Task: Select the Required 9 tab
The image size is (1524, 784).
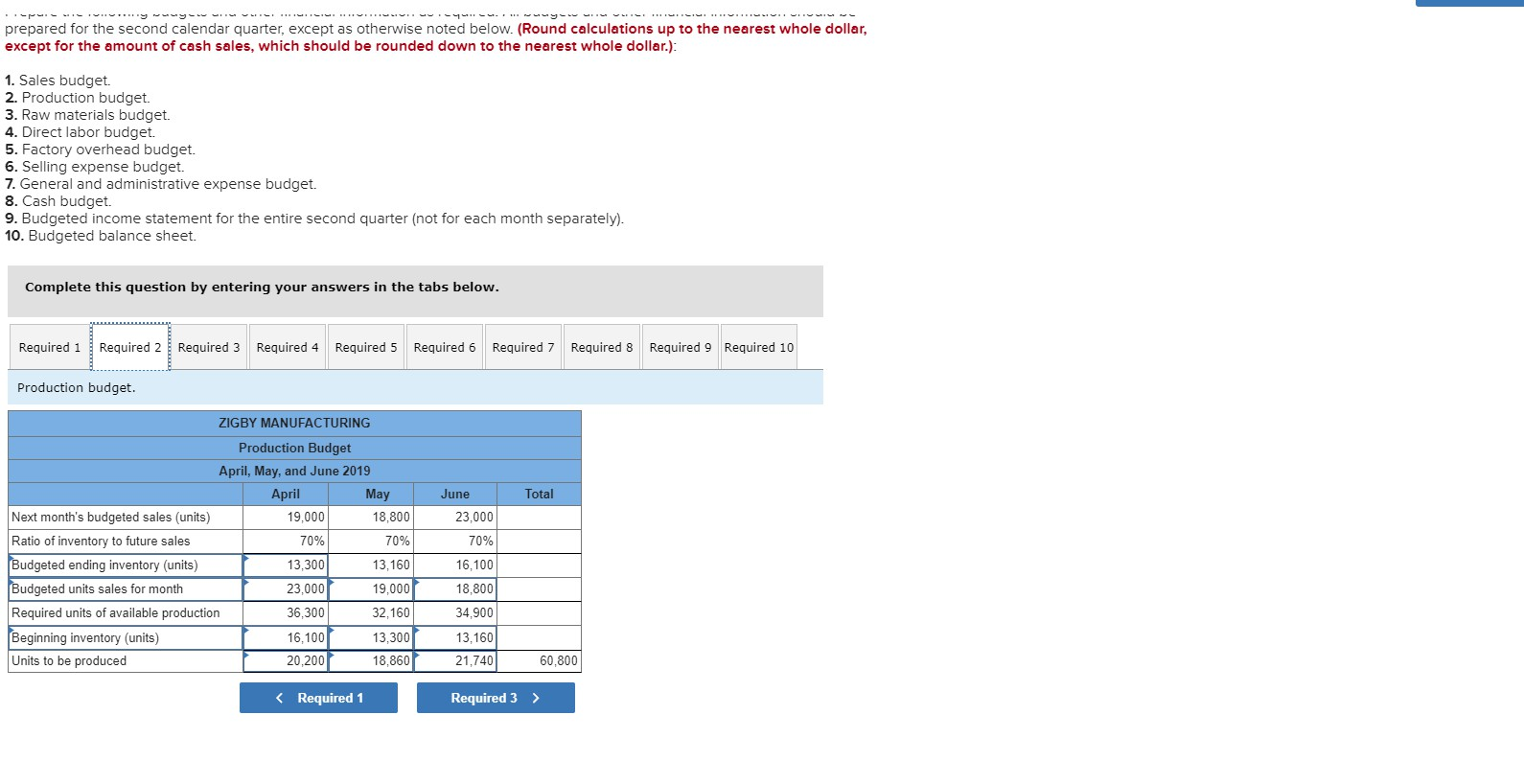Action: point(681,347)
